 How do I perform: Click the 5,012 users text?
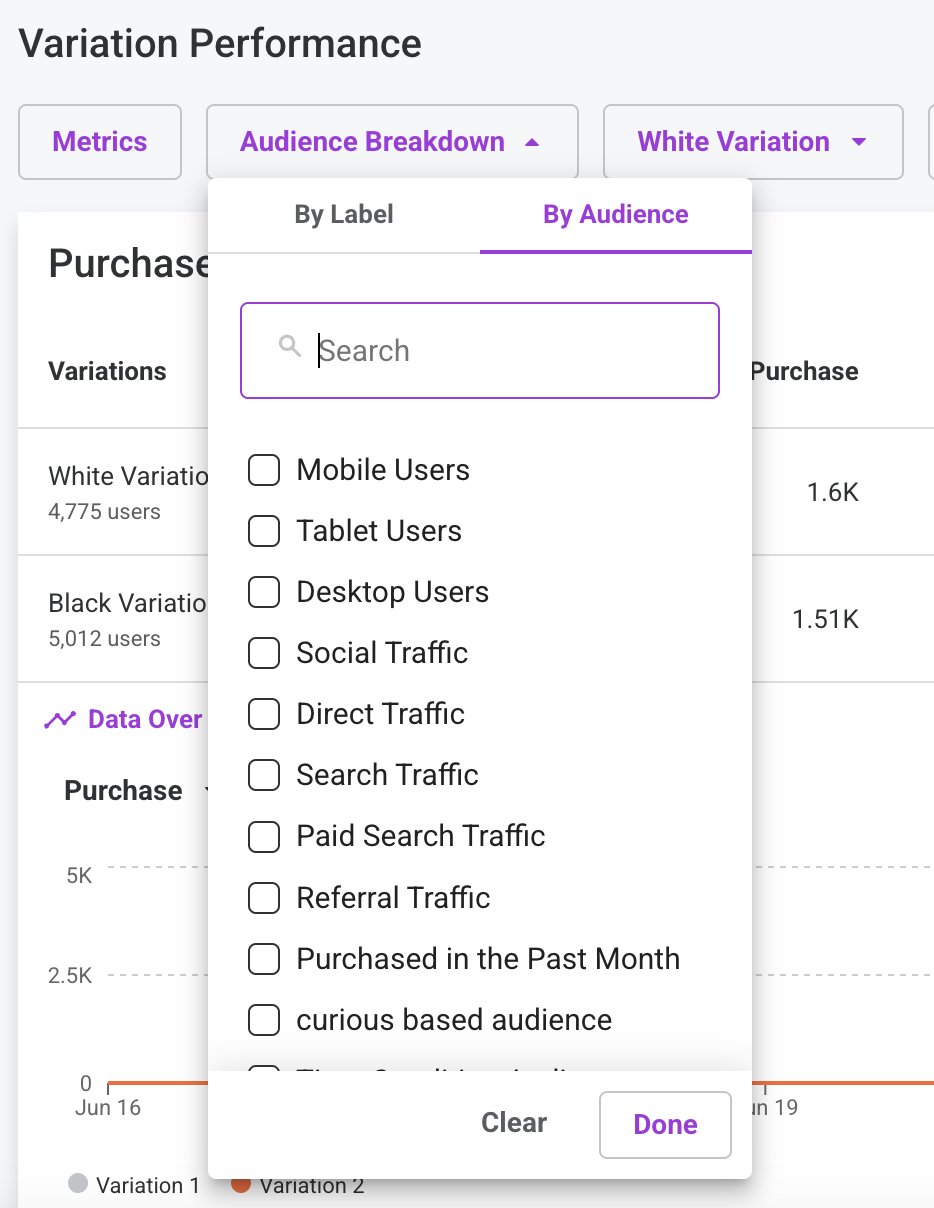pos(104,638)
